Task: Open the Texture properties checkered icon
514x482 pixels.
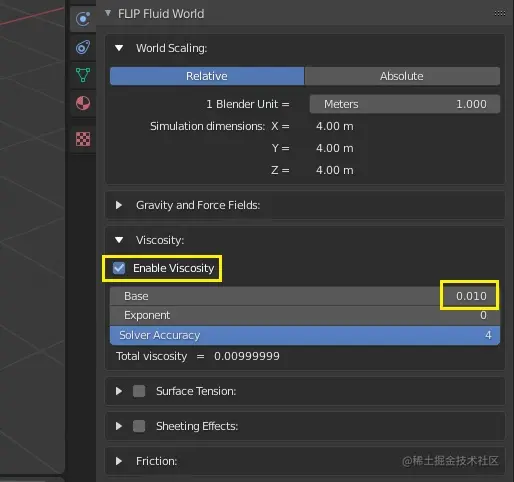Action: coord(83,139)
